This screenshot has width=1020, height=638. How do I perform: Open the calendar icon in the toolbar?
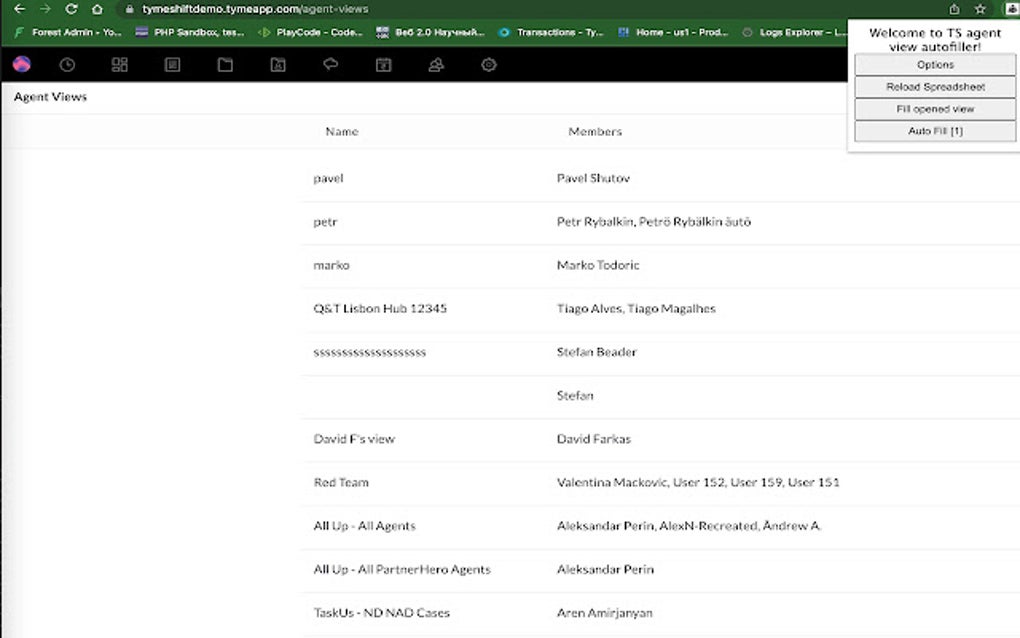coord(383,64)
